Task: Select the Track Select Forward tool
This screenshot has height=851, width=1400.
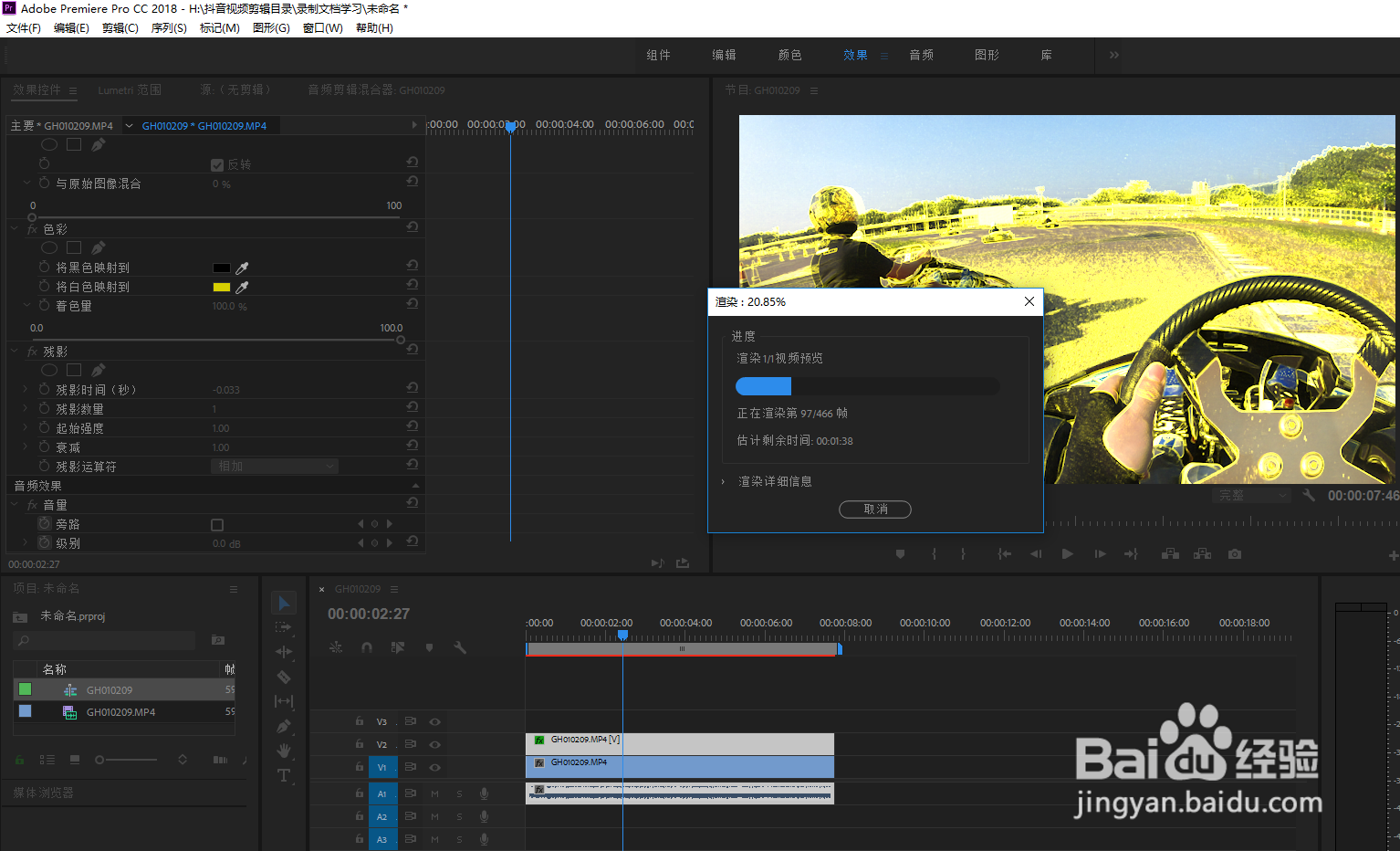Action: tap(284, 627)
